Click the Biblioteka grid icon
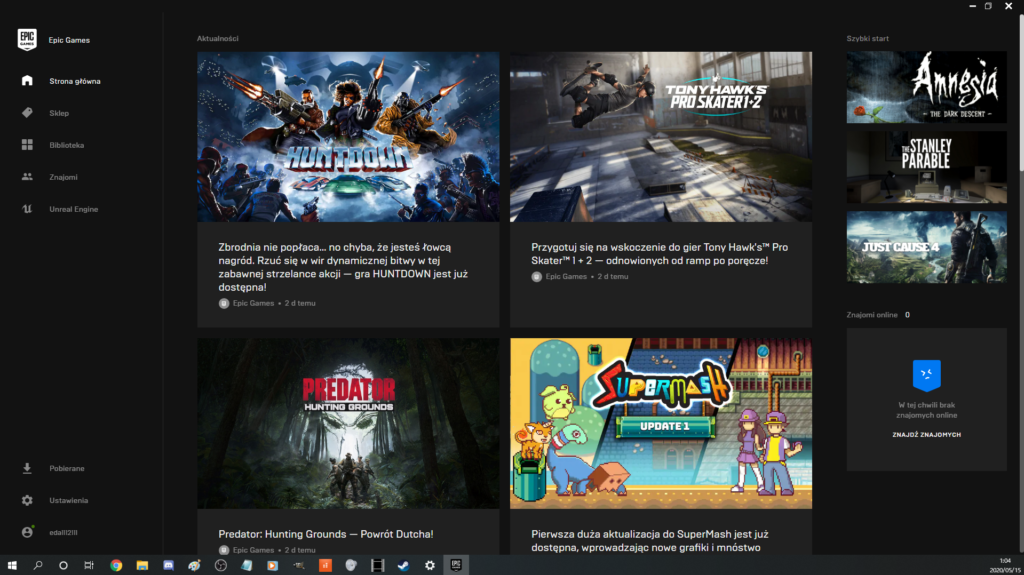The image size is (1024, 575). click(27, 144)
